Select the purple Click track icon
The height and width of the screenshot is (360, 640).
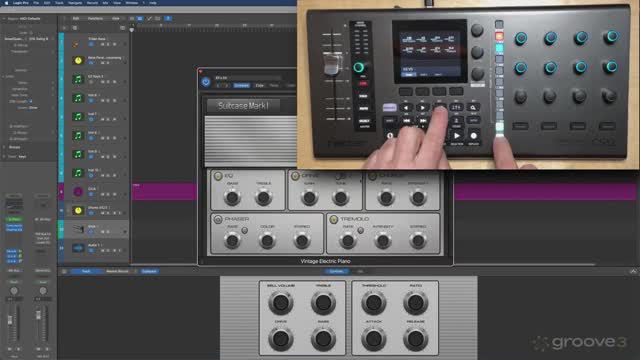coord(78,192)
